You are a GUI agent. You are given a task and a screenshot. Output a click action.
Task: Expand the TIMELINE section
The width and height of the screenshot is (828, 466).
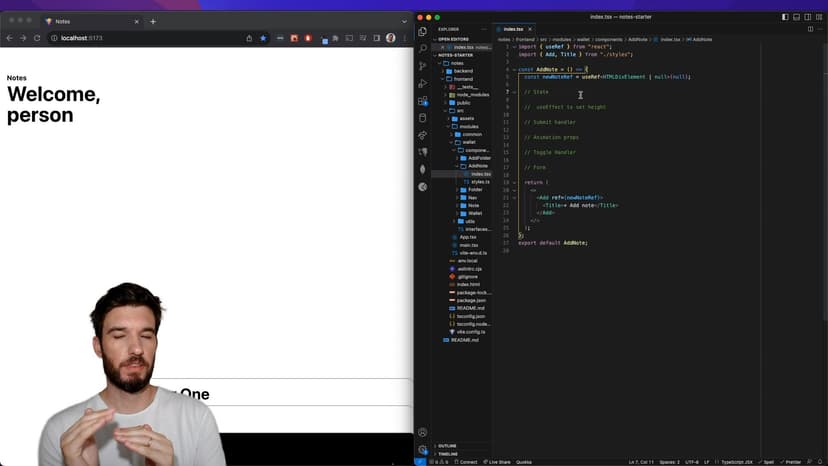[447, 454]
